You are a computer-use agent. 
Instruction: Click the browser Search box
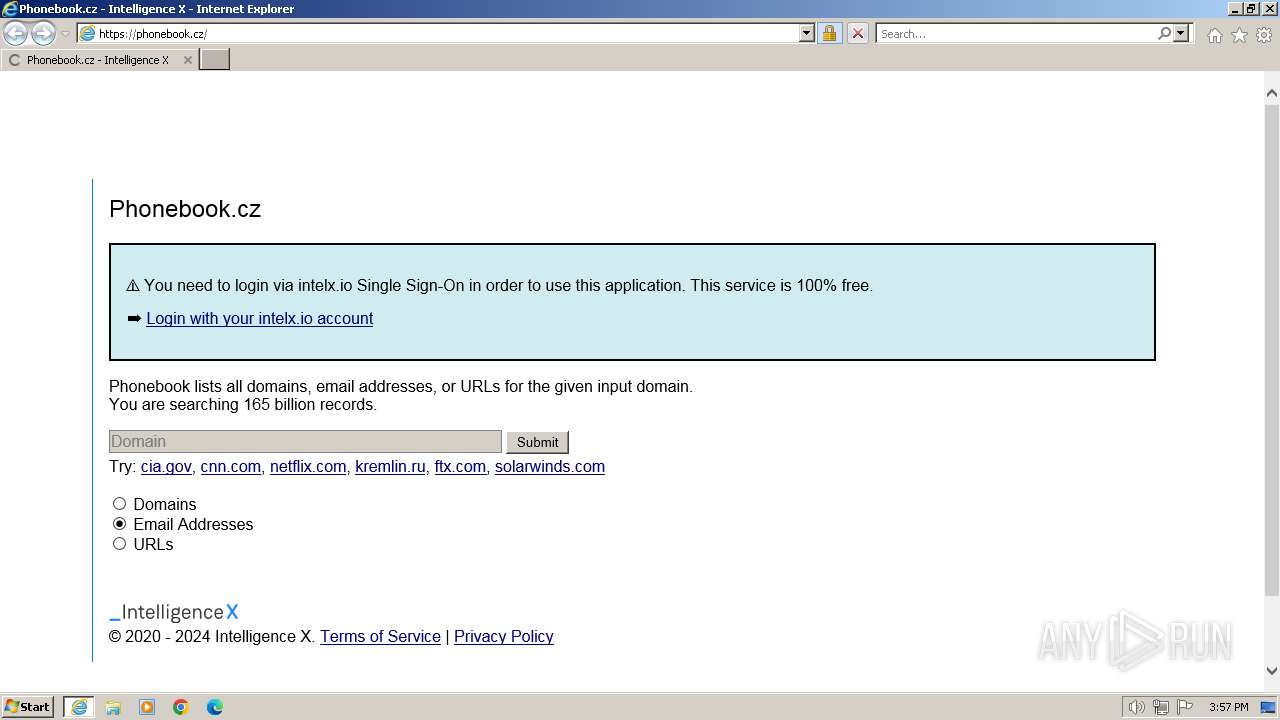(x=1015, y=33)
